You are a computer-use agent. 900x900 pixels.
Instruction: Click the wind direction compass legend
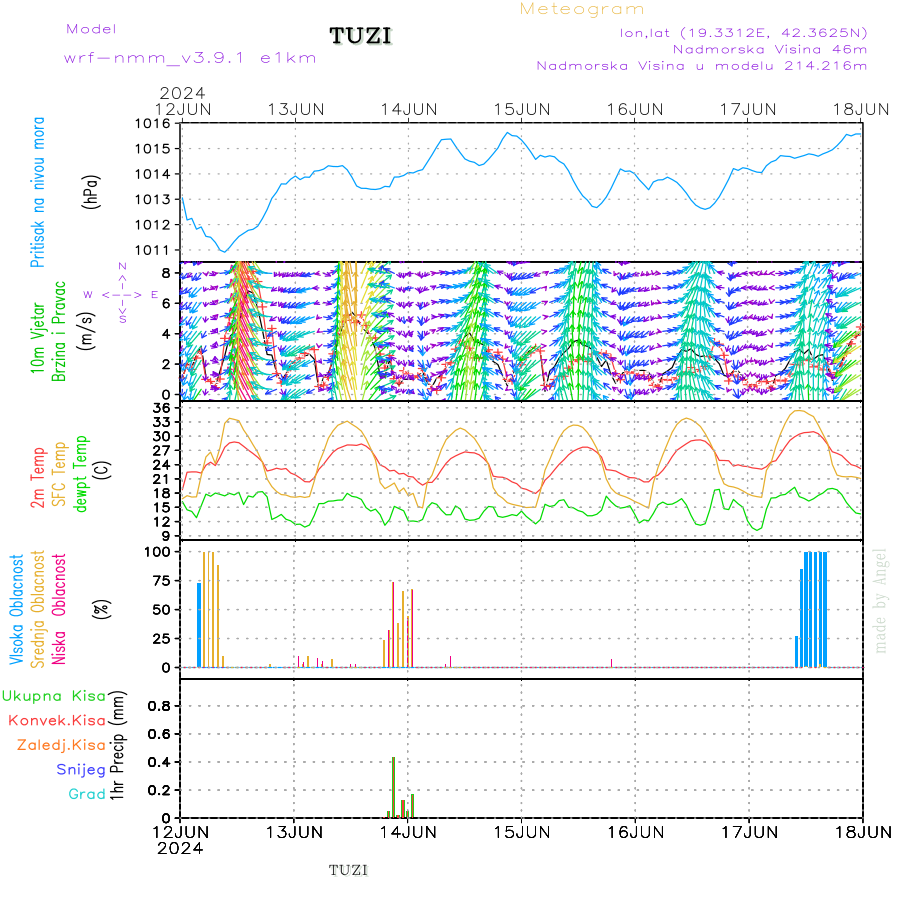pyautogui.click(x=122, y=293)
